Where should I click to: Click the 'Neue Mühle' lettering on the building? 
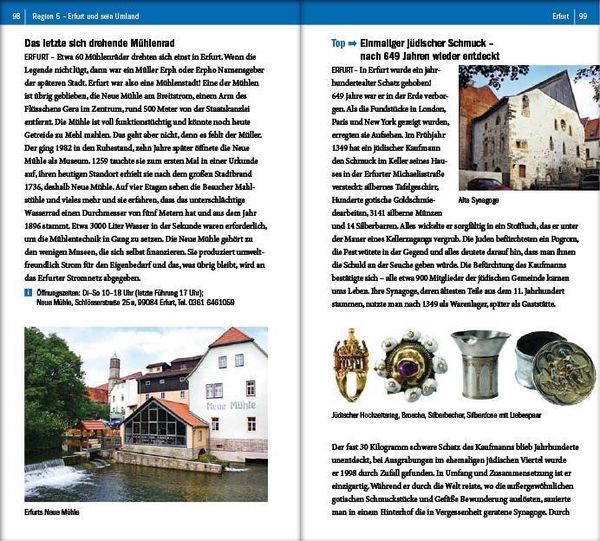[231, 406]
